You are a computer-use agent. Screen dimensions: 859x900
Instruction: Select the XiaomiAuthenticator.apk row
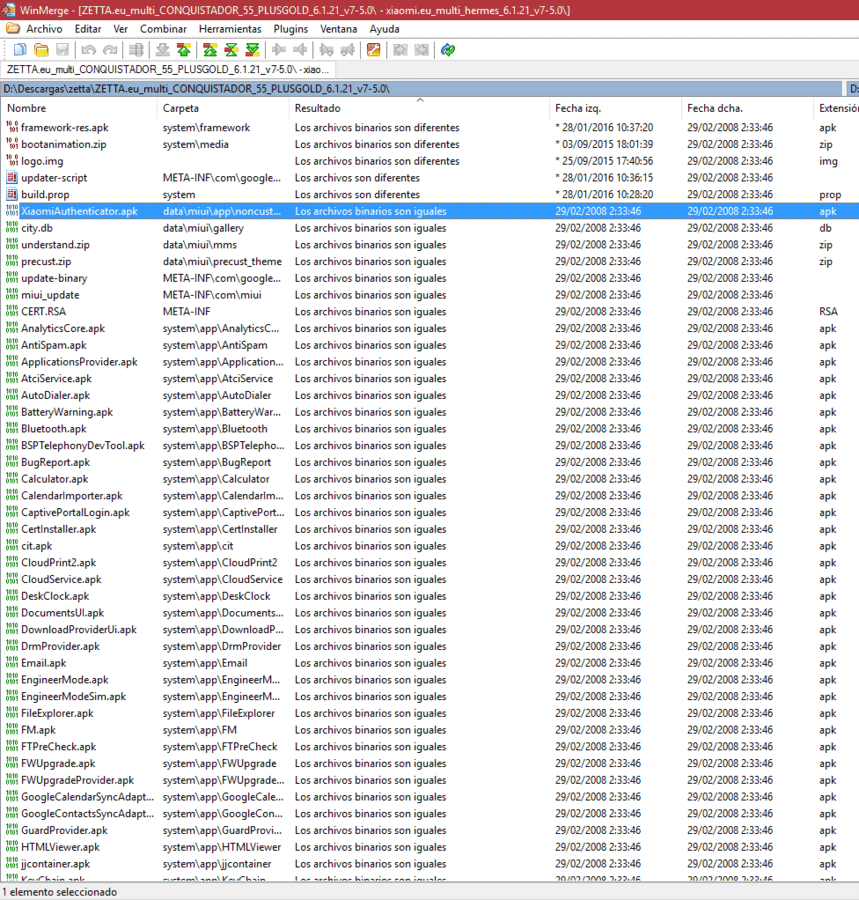tap(430, 211)
